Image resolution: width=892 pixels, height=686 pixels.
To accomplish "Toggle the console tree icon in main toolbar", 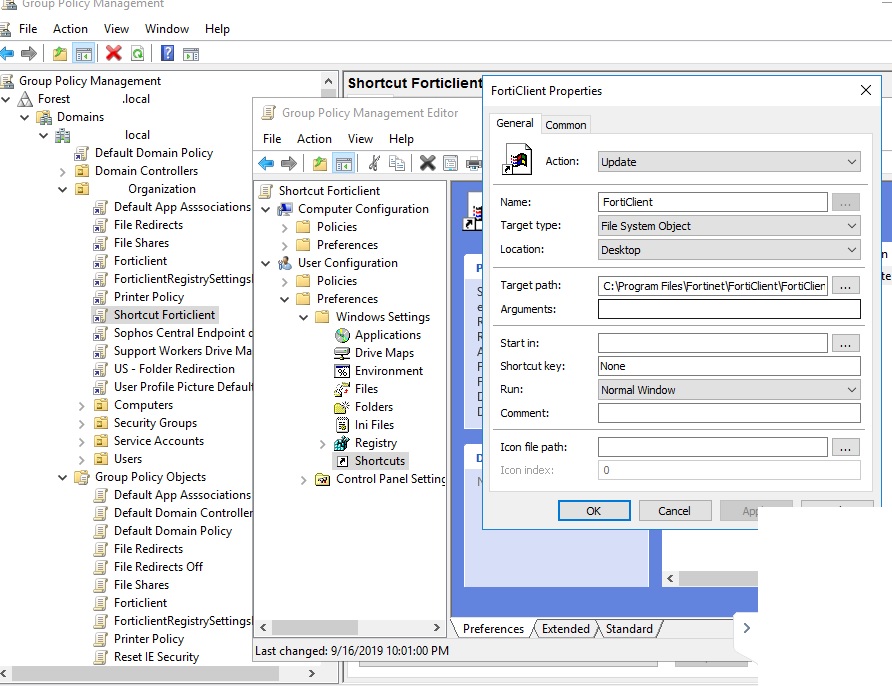I will point(84,54).
